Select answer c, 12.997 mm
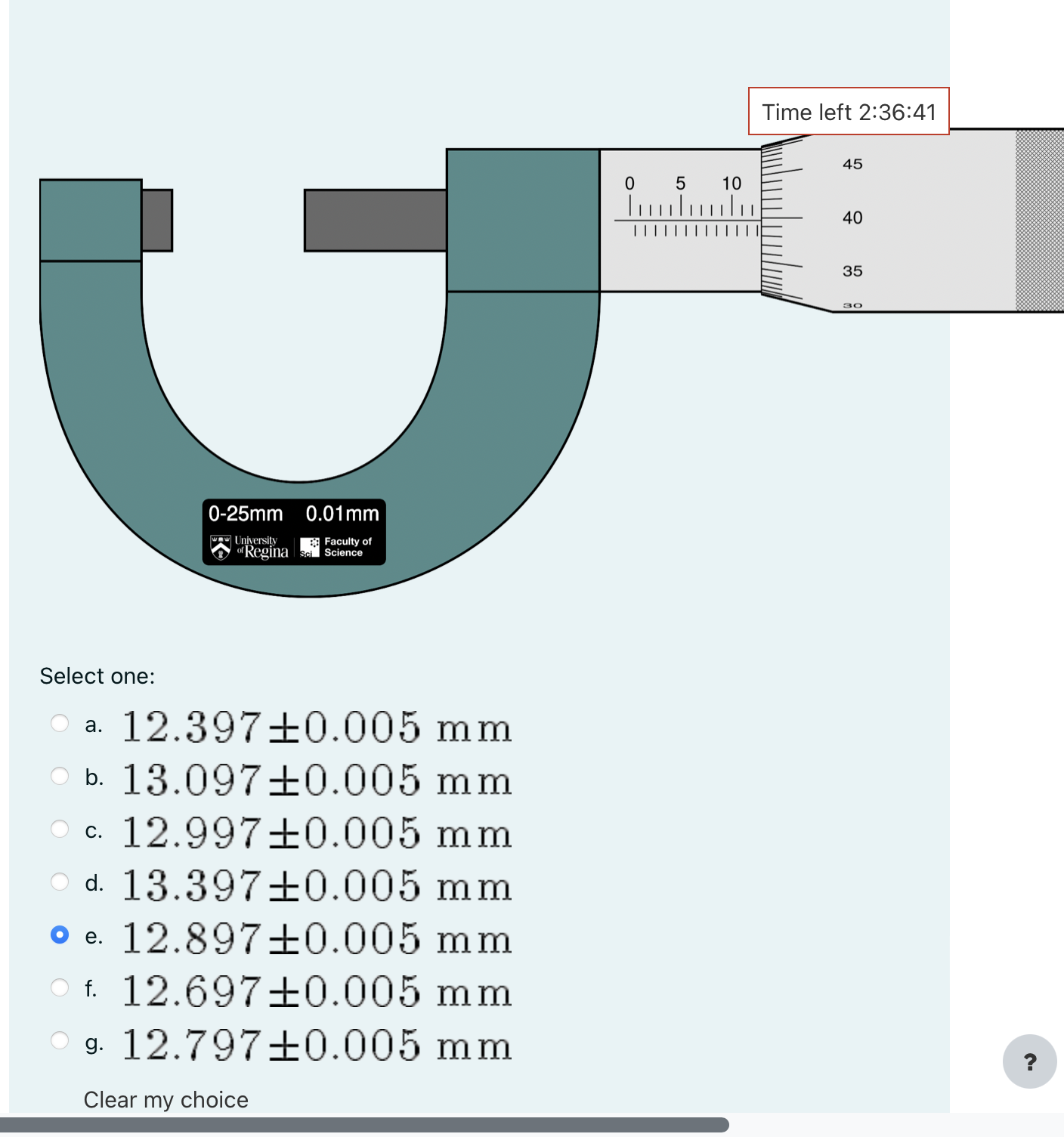Viewport: 1064px width, 1137px height. (60, 829)
